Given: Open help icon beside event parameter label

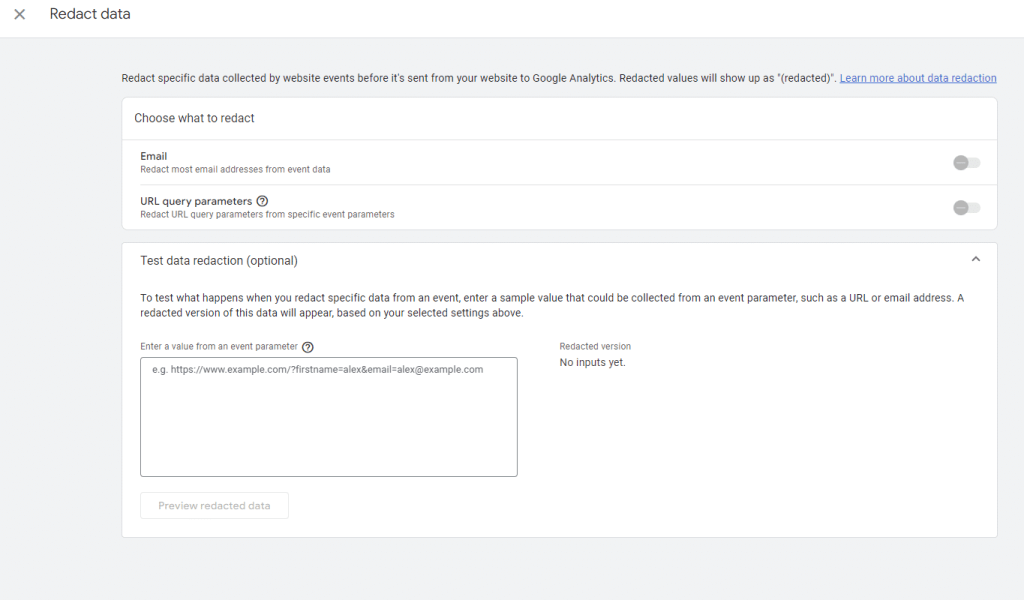Looking at the screenshot, I should coord(308,347).
